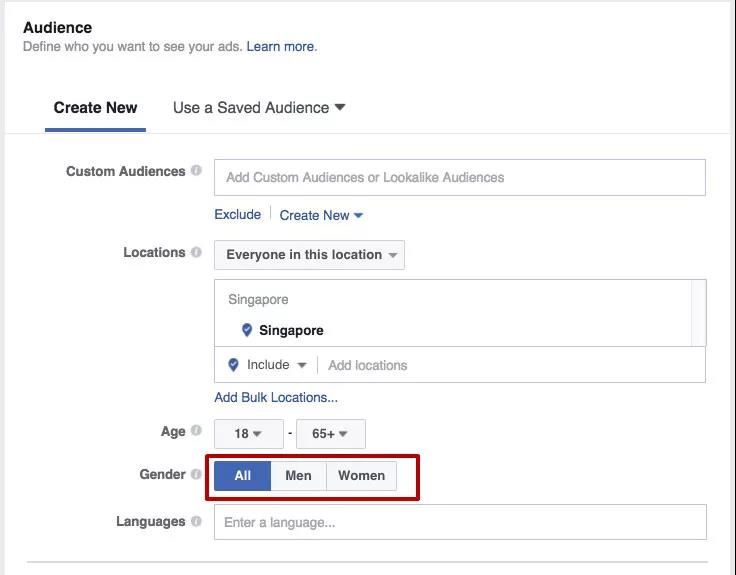Click the pin icon next to Include
This screenshot has width=736, height=575.
point(234,365)
